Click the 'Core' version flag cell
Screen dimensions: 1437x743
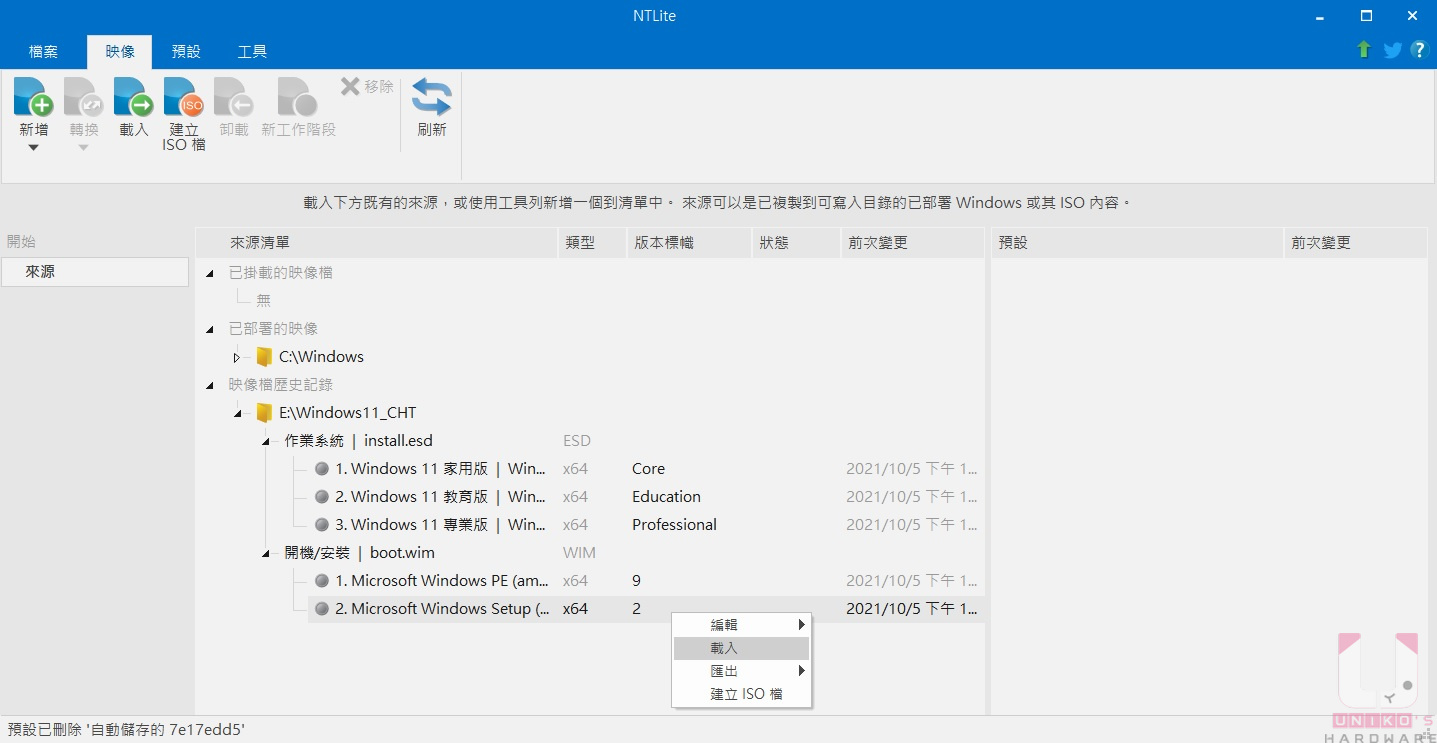click(x=648, y=469)
